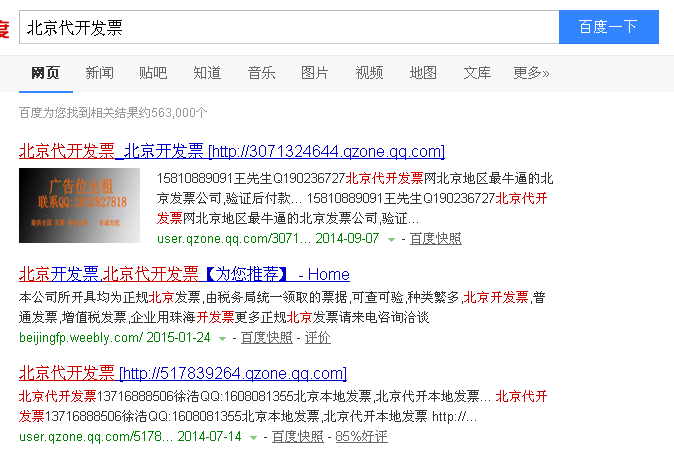Open 百度快照 for beijingfp.weebly.com result
Image resolution: width=674 pixels, height=456 pixels.
point(267,338)
